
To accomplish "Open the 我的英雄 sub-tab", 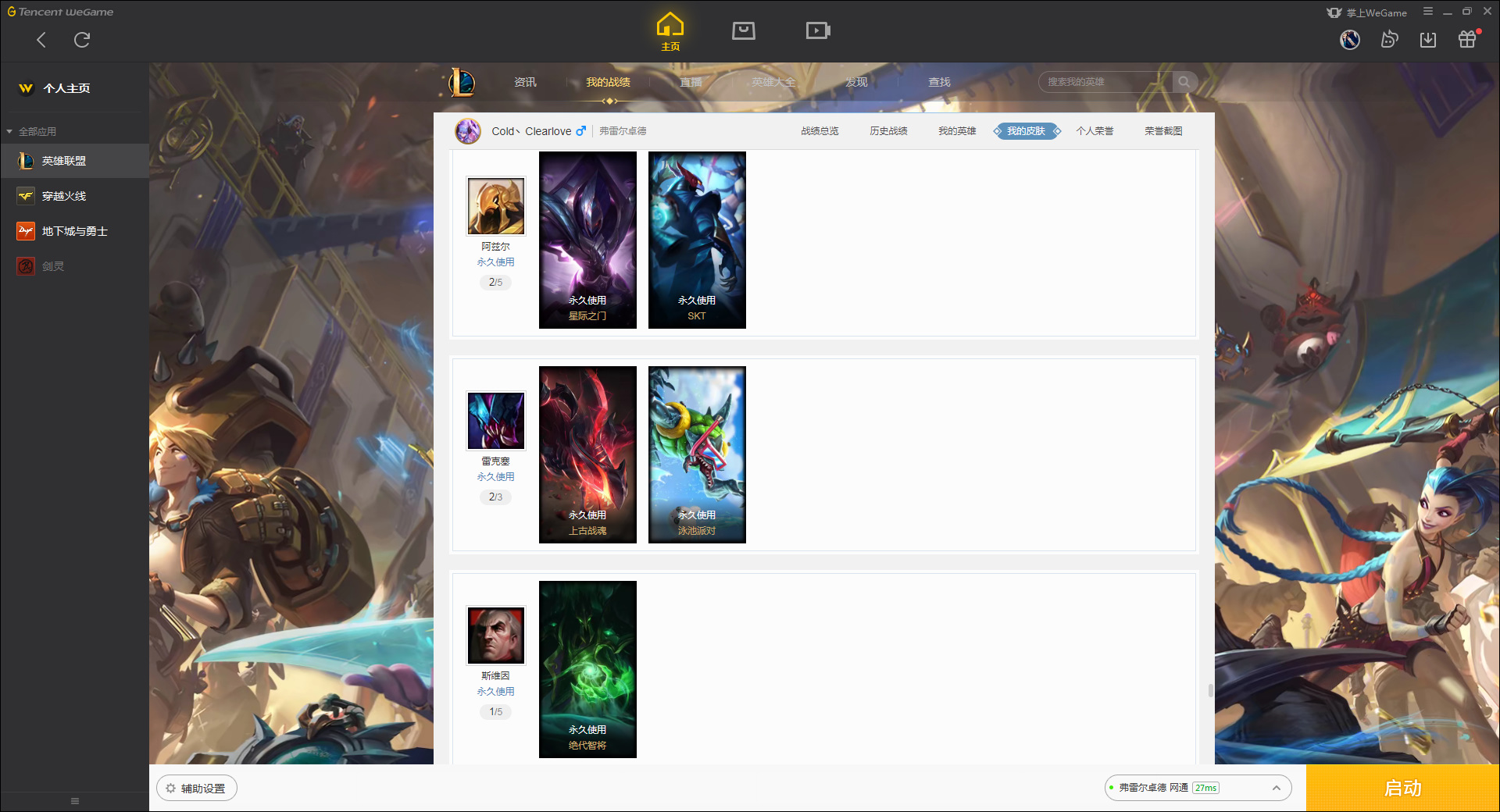I will (957, 131).
